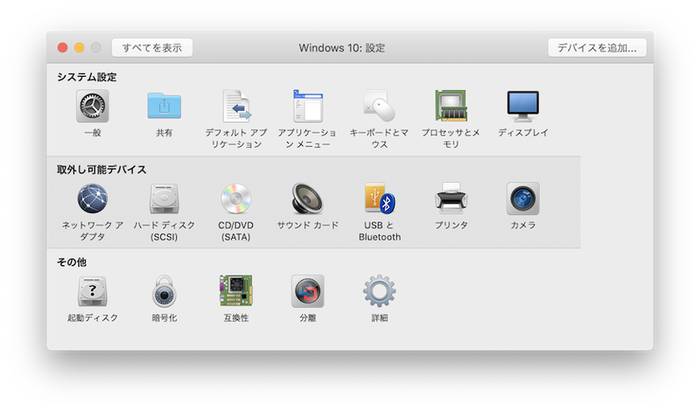The height and width of the screenshot is (412, 700).
Task: Open 暗号化 encryption lock icon
Action: coord(164,291)
